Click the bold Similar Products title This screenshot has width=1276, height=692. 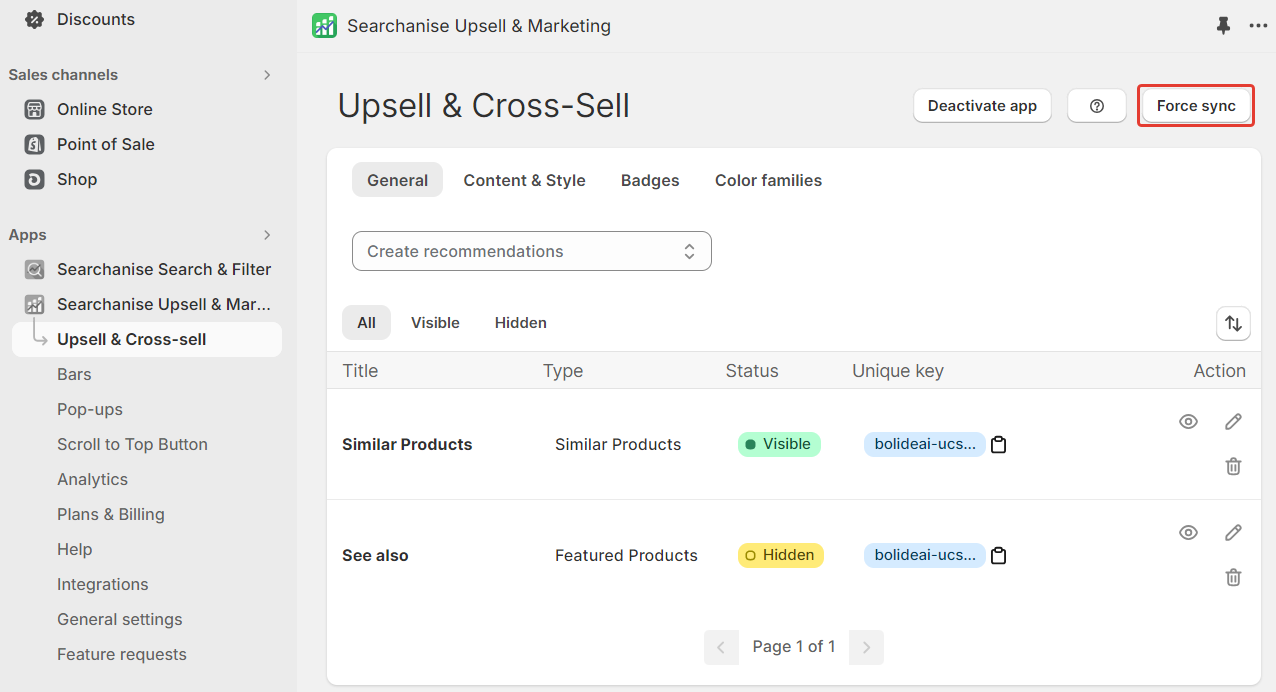pyautogui.click(x=407, y=444)
